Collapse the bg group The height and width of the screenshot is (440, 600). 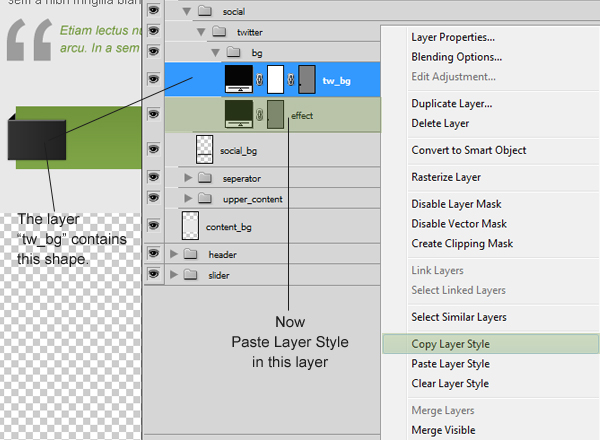216,53
